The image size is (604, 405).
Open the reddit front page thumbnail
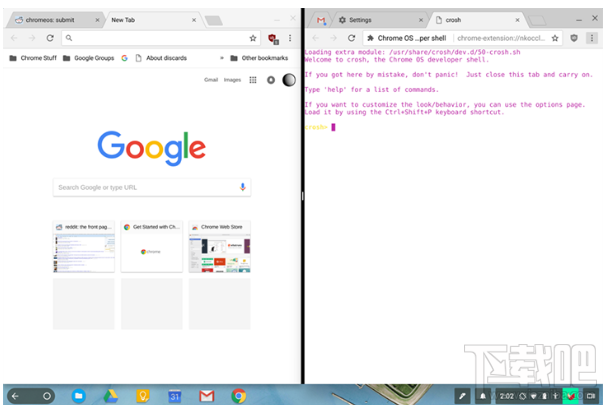coord(84,247)
